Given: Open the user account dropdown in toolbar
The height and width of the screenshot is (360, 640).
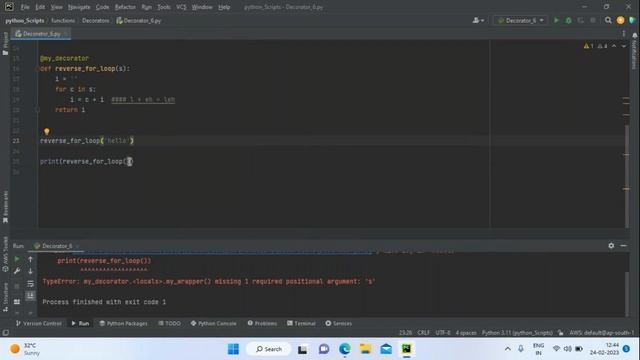Looking at the screenshot, I should 478,20.
